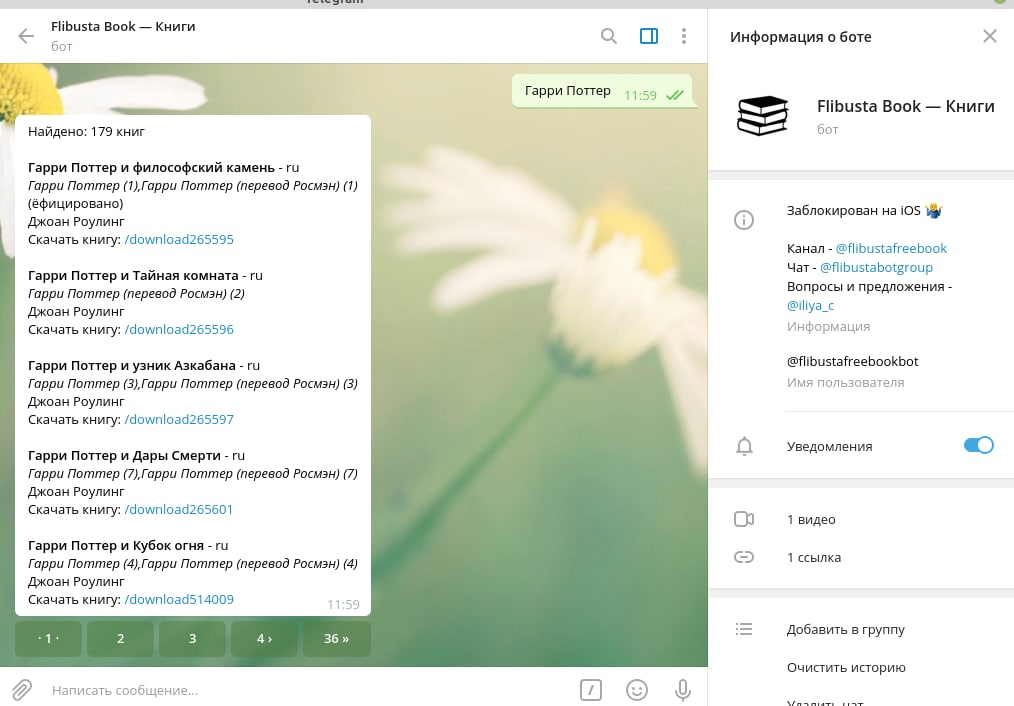This screenshot has height=706, width=1014.
Task: Open the /download514009 link
Action: point(179,599)
